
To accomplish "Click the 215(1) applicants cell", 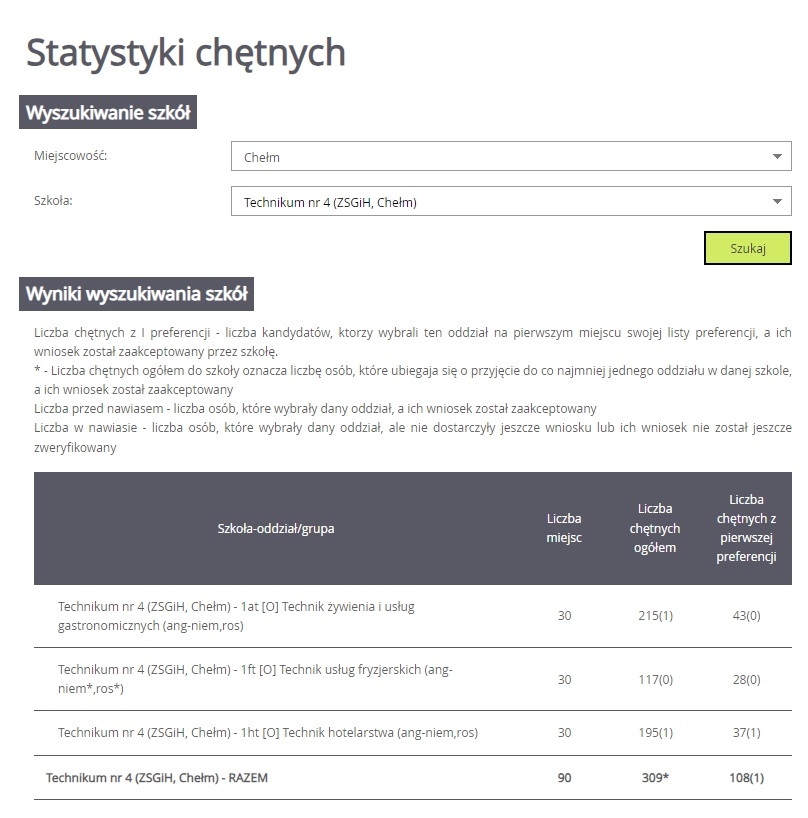I will (x=655, y=616).
